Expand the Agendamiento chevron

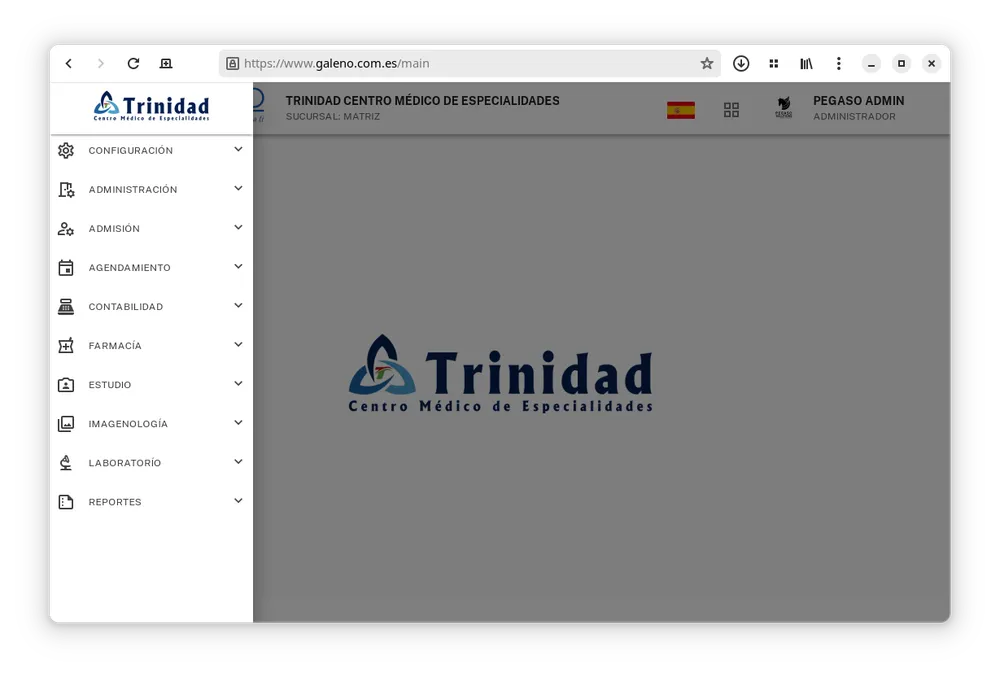tap(238, 266)
